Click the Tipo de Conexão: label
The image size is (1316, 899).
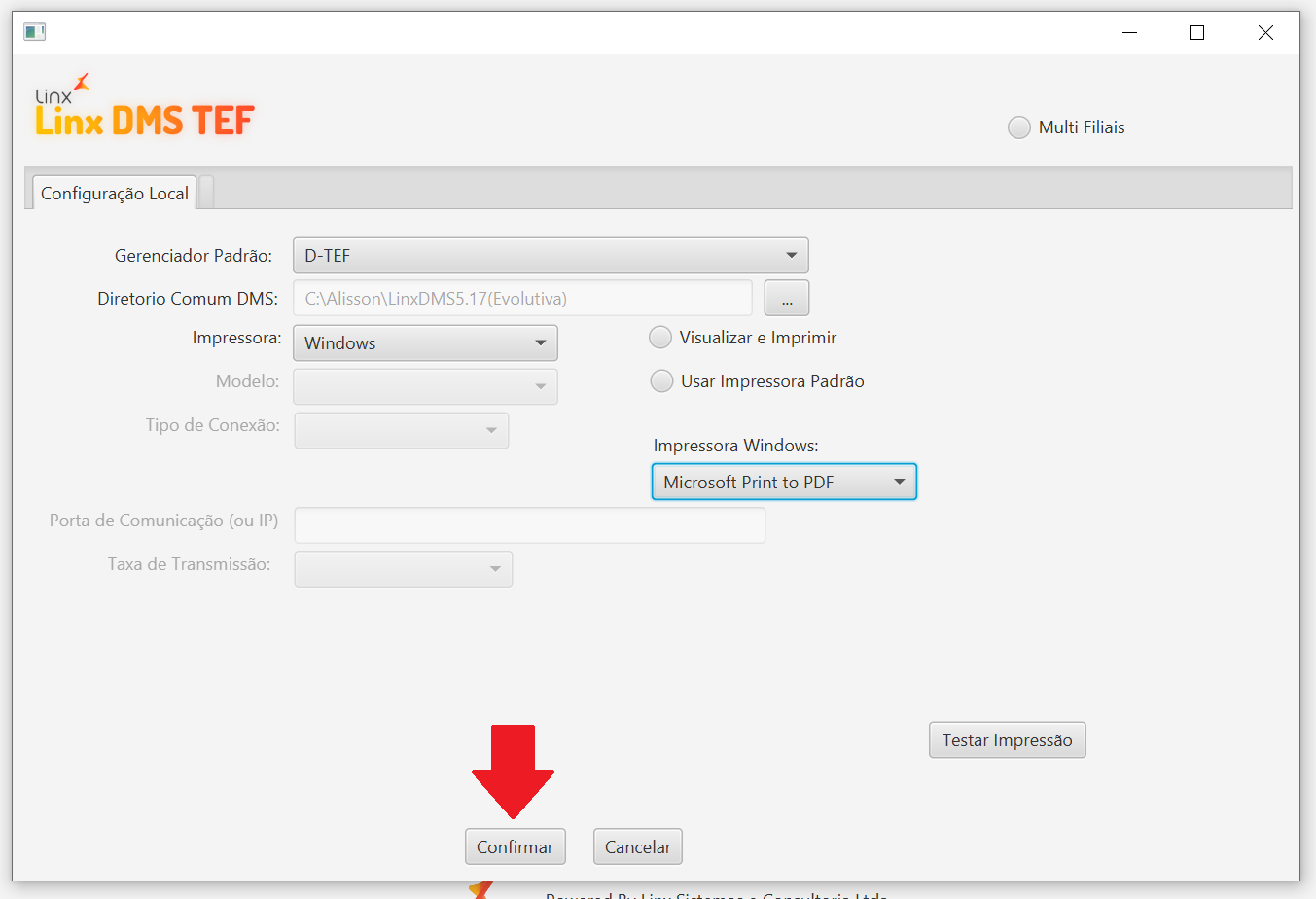point(212,425)
